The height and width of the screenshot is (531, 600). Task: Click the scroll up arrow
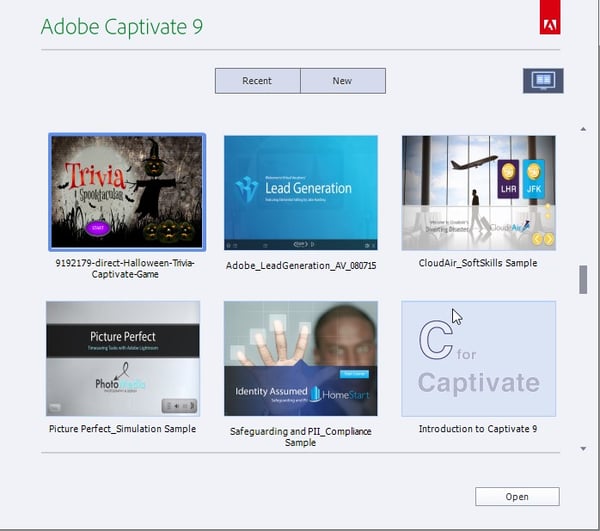583,129
